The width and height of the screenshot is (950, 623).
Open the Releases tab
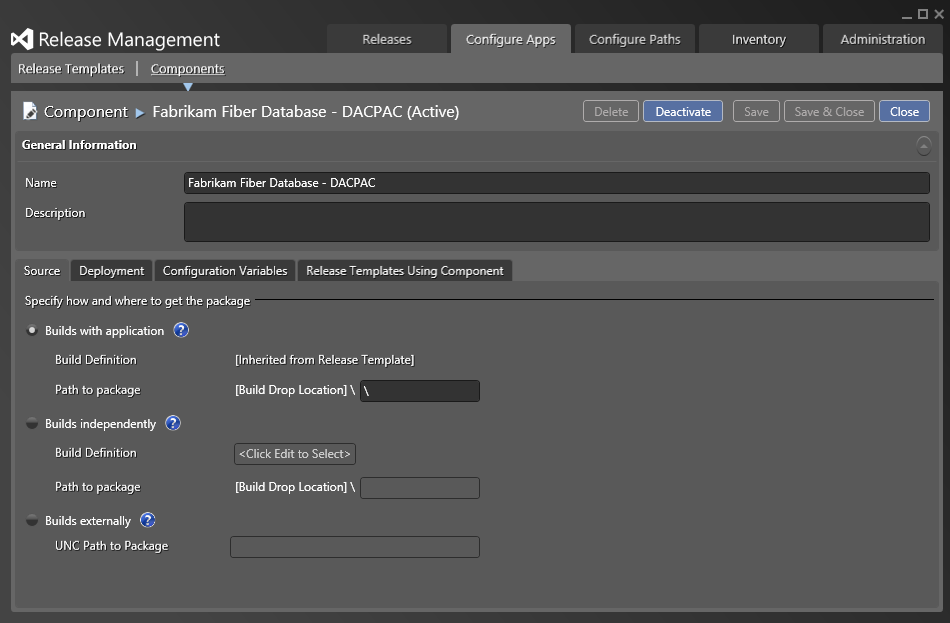coord(387,39)
